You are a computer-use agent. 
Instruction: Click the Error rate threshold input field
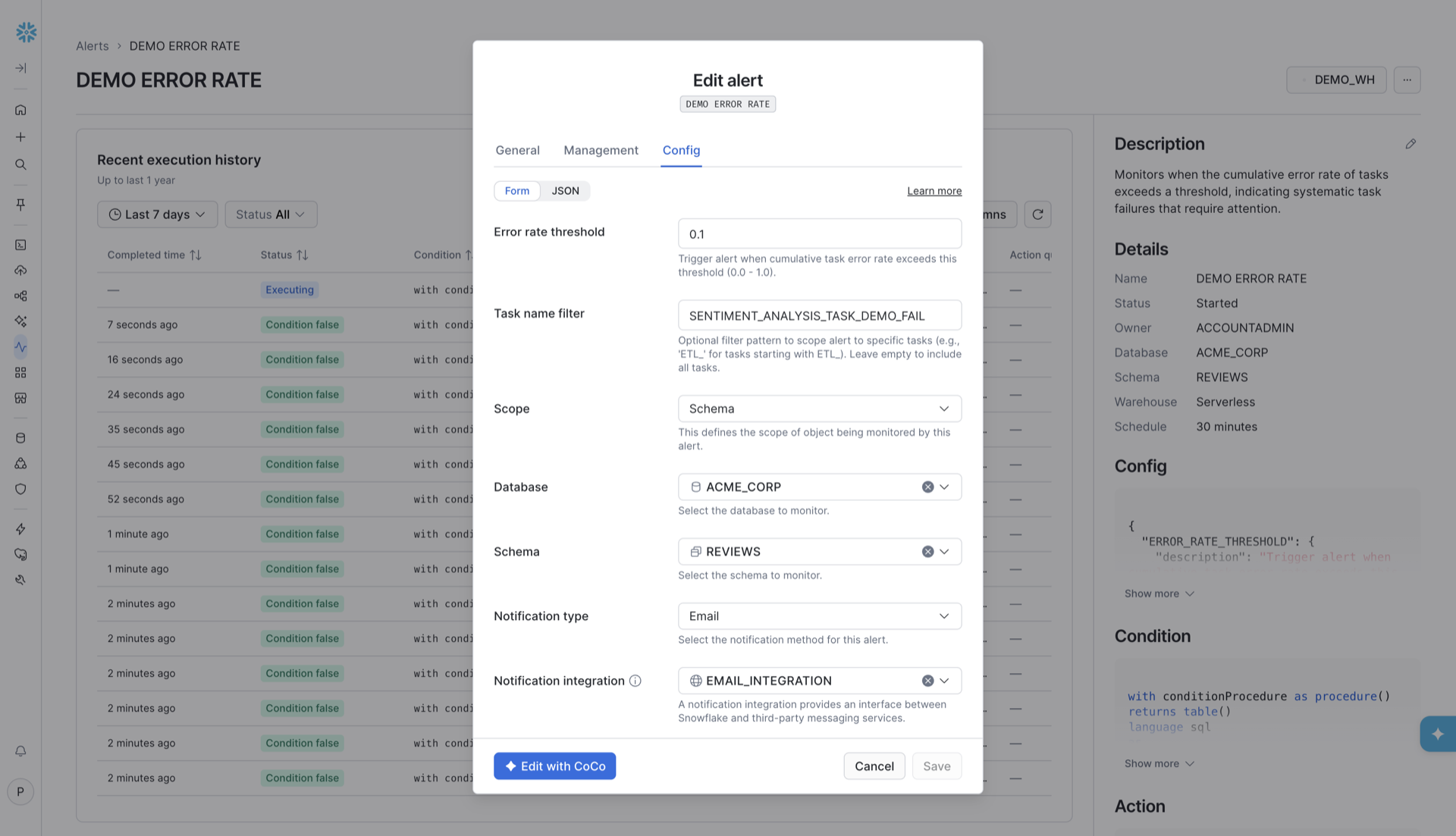(820, 234)
